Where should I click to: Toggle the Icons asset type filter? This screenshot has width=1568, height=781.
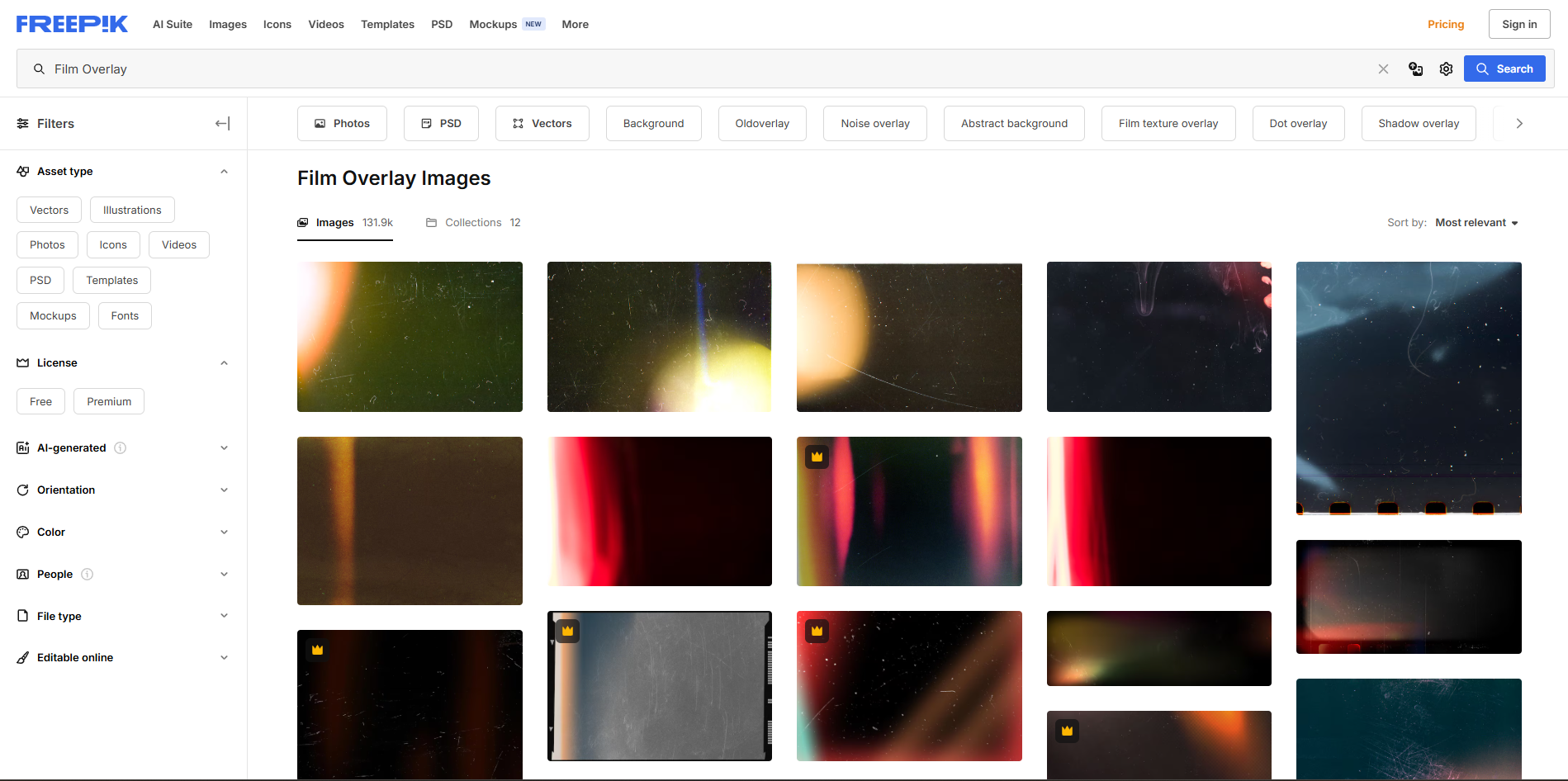113,245
